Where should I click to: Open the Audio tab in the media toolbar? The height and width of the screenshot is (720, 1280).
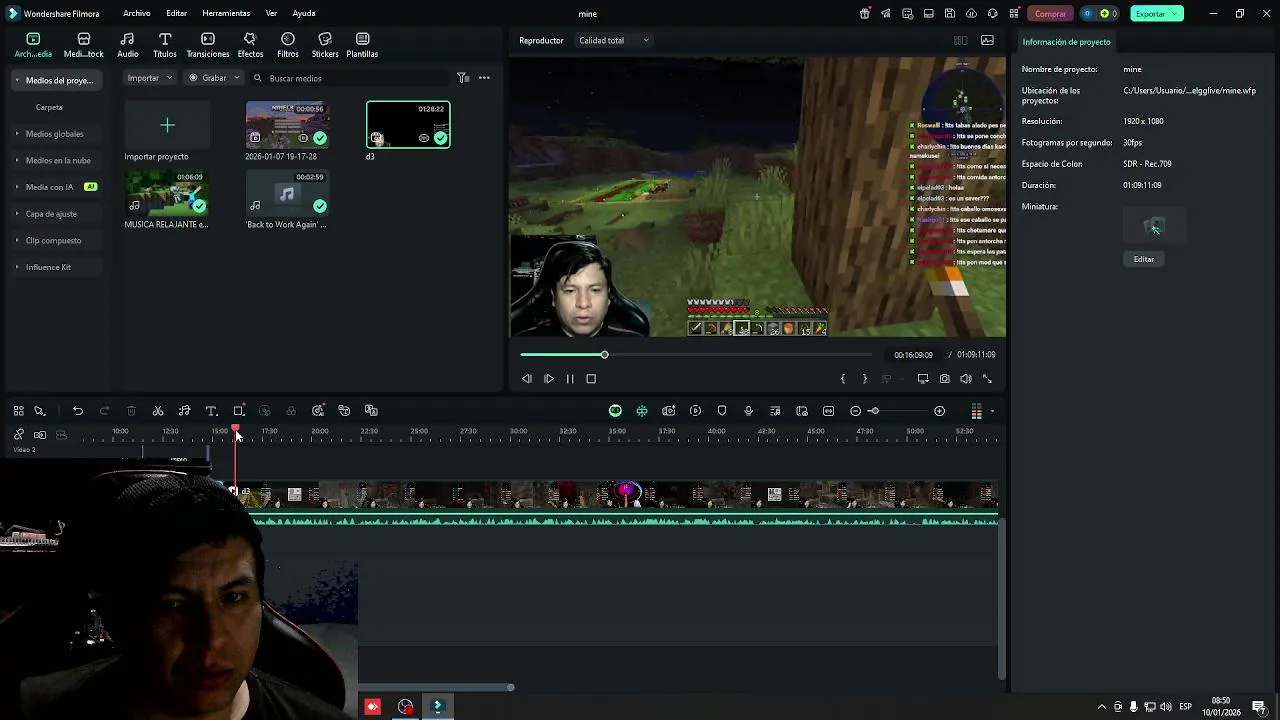point(128,45)
